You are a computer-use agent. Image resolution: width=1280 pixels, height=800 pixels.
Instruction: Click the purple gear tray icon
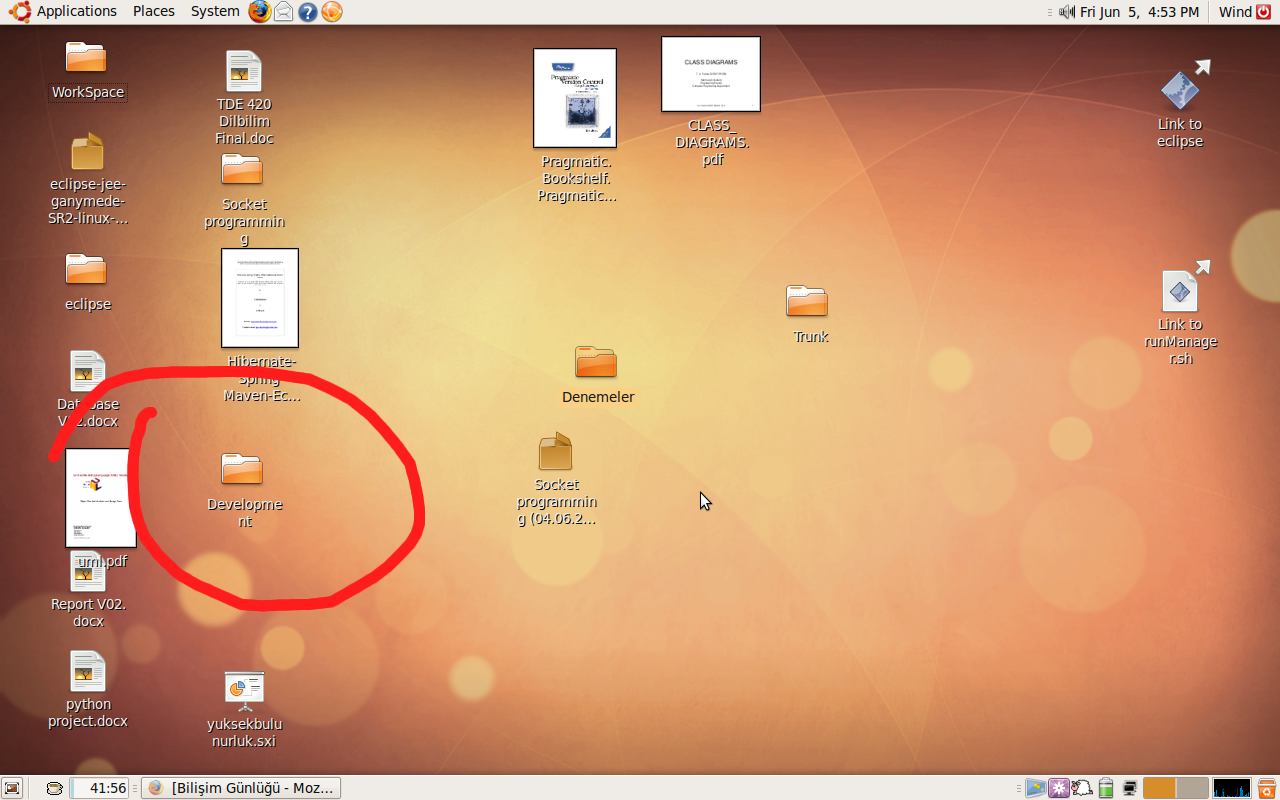click(1058, 788)
